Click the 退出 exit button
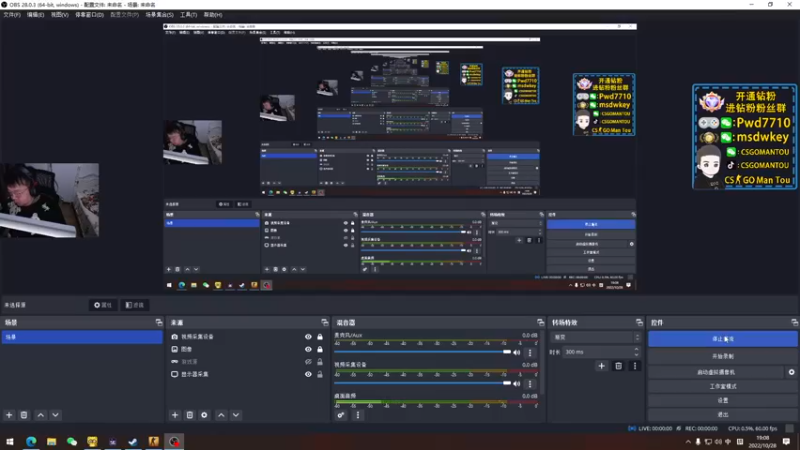Screen dimensions: 800x450 [722, 415]
